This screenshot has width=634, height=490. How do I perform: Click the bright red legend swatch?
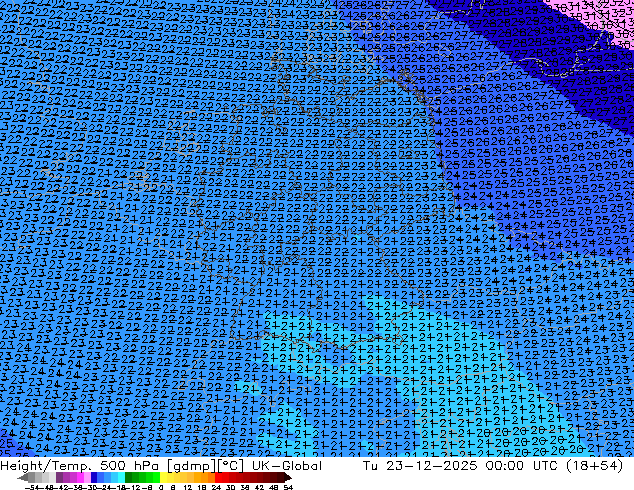pos(218,477)
